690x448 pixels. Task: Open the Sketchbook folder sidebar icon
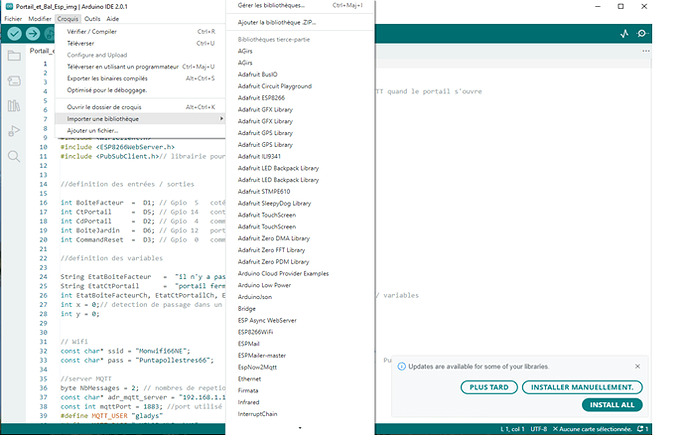(x=15, y=56)
